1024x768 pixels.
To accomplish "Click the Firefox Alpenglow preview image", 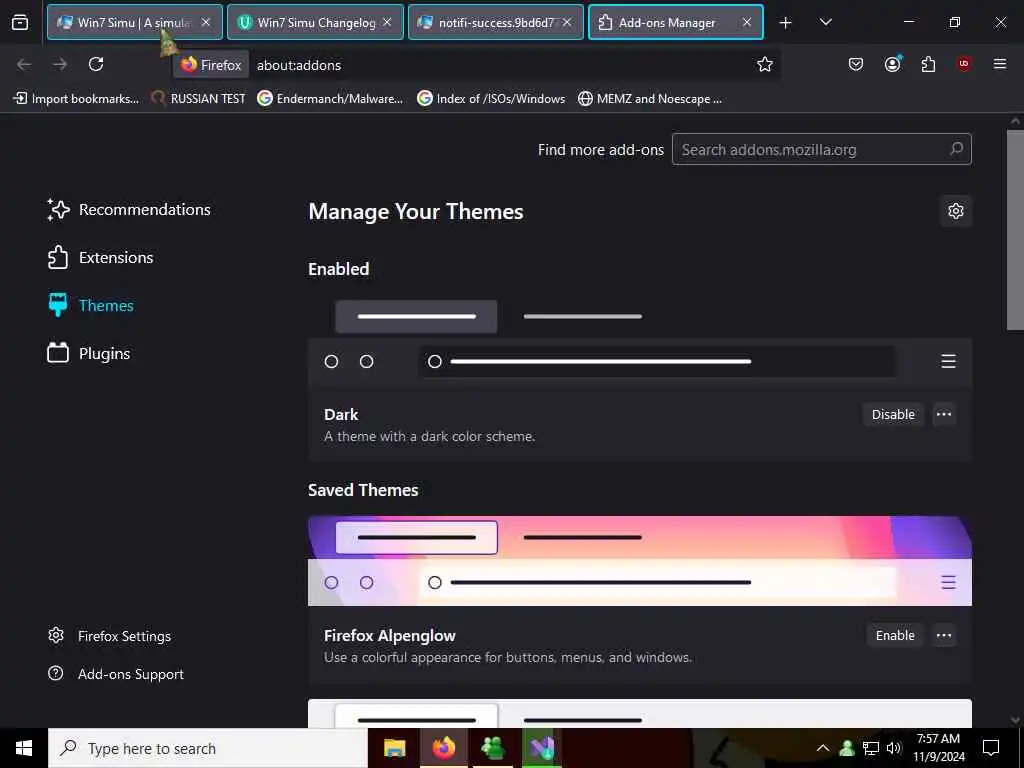I will (x=640, y=561).
